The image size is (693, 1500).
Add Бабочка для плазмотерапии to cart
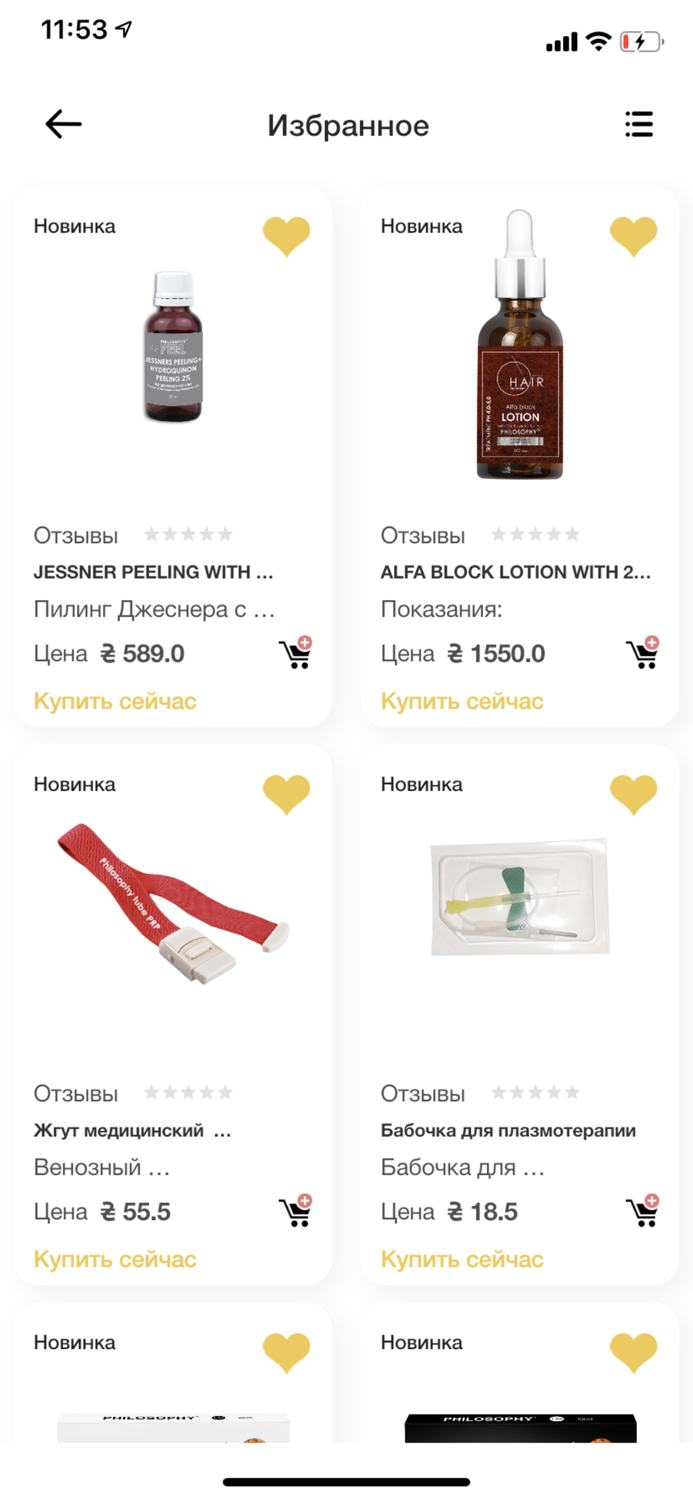click(642, 1211)
